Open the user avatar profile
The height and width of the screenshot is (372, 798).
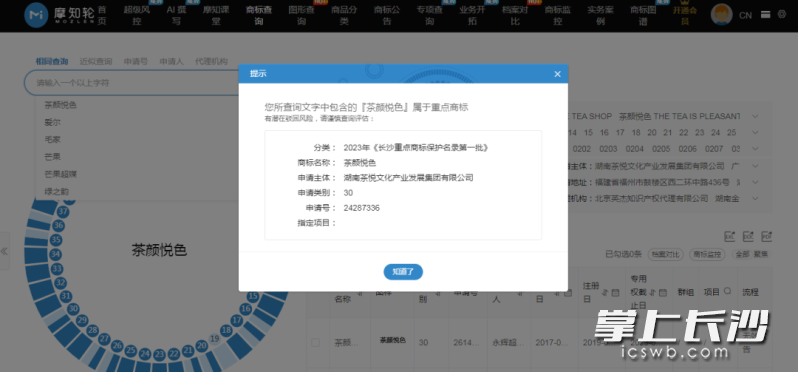tap(721, 15)
